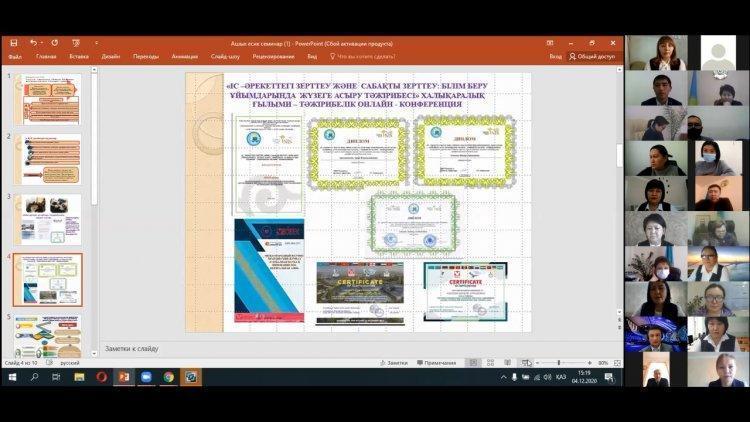
Task: Click the Общий доступ share button
Action: coord(592,56)
